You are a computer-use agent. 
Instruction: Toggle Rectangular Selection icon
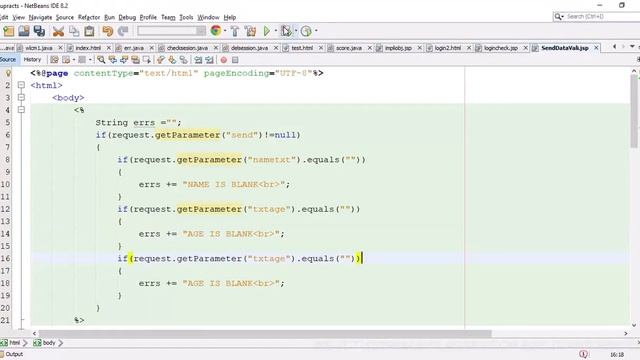[x=147, y=60]
